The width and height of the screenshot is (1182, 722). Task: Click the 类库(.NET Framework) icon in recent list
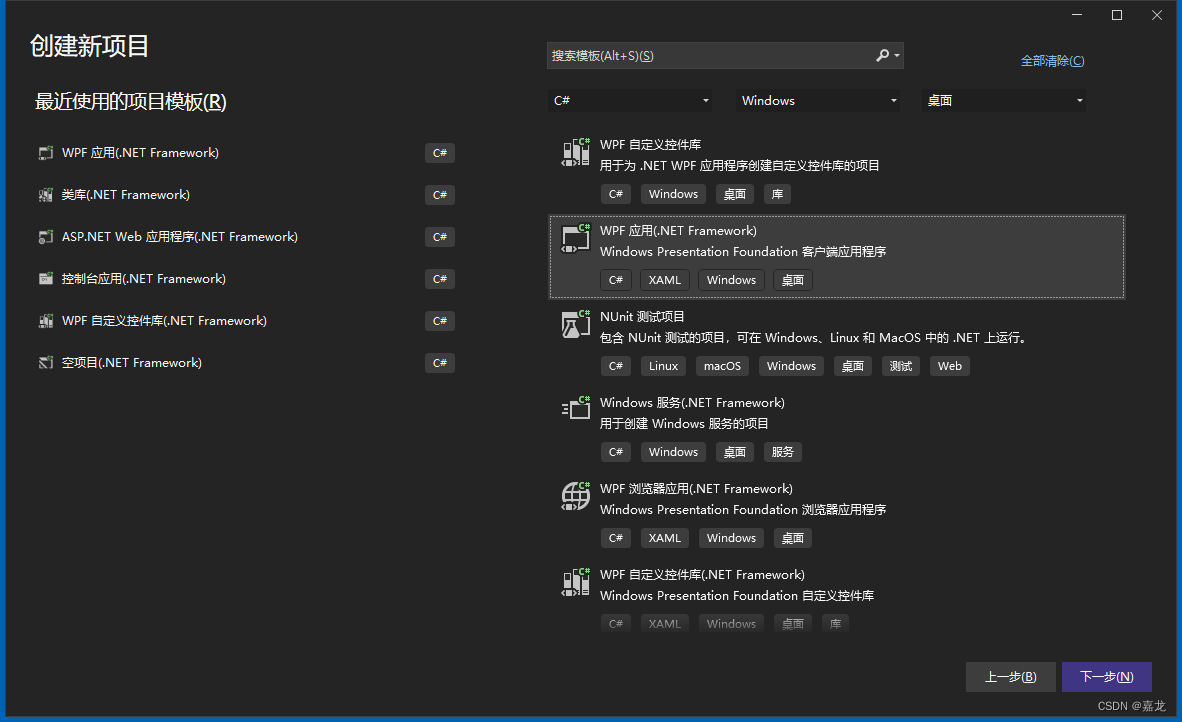coord(46,195)
